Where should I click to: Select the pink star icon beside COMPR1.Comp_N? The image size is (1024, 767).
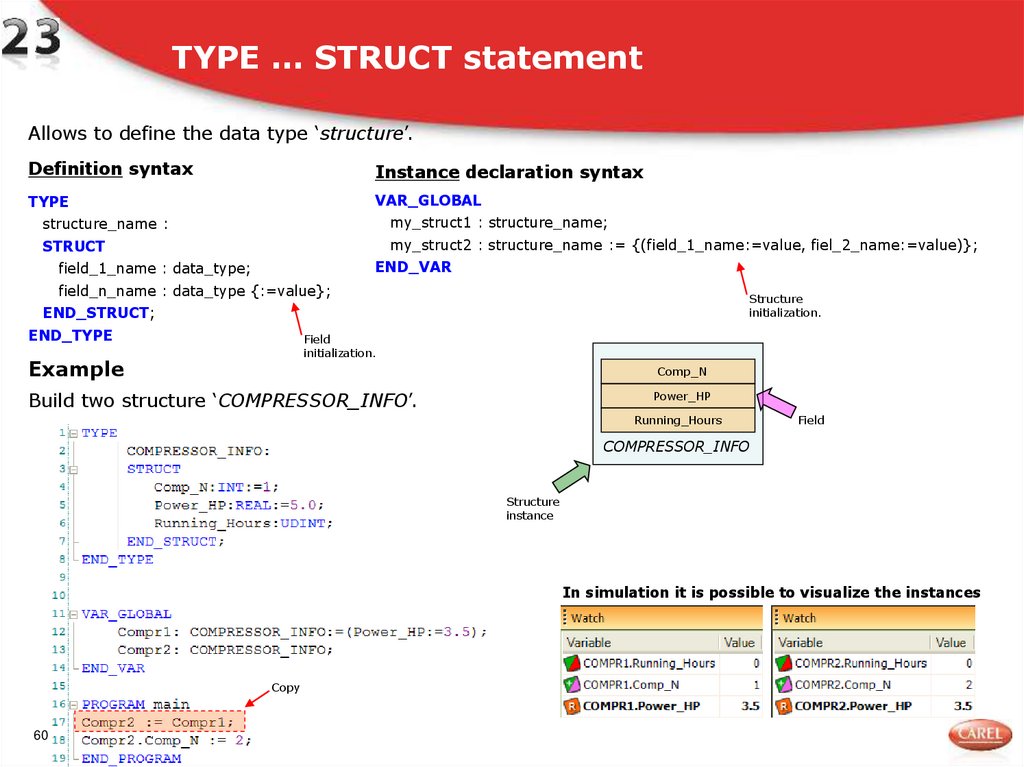[x=574, y=684]
